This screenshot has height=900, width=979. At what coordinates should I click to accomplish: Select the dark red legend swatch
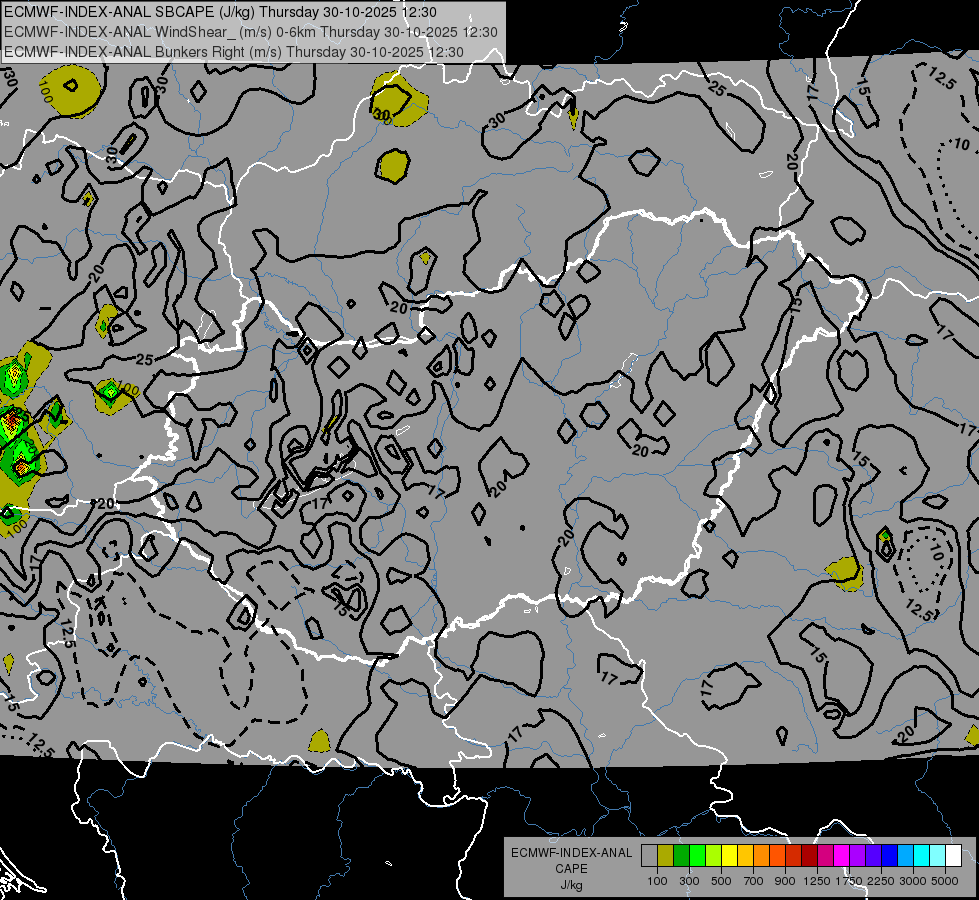point(810,855)
